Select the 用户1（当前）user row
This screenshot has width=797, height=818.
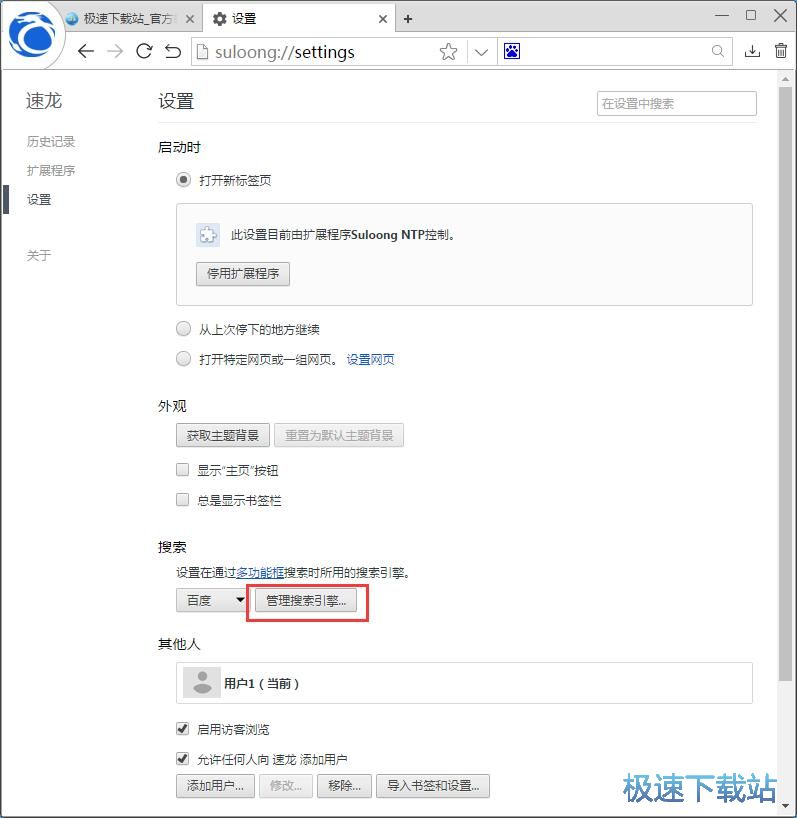pyautogui.click(x=464, y=682)
